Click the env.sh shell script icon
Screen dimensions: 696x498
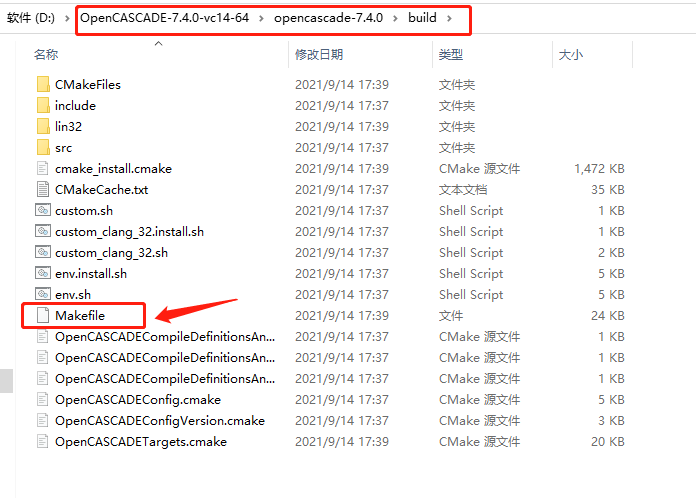tap(43, 294)
